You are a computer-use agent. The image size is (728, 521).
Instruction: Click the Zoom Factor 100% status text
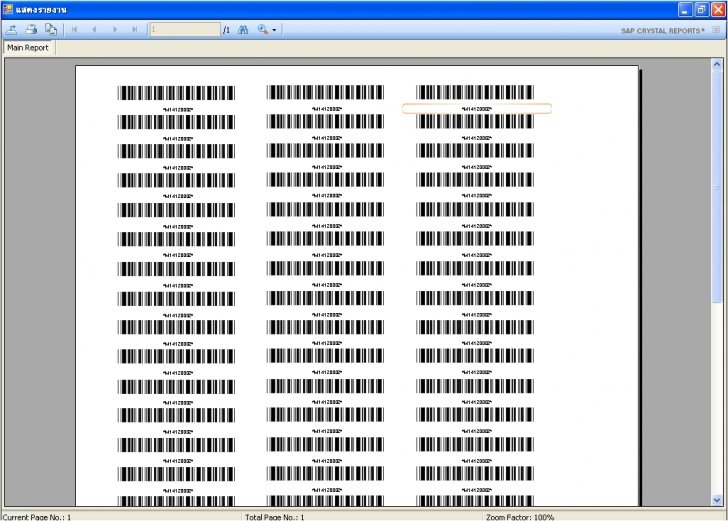520,517
